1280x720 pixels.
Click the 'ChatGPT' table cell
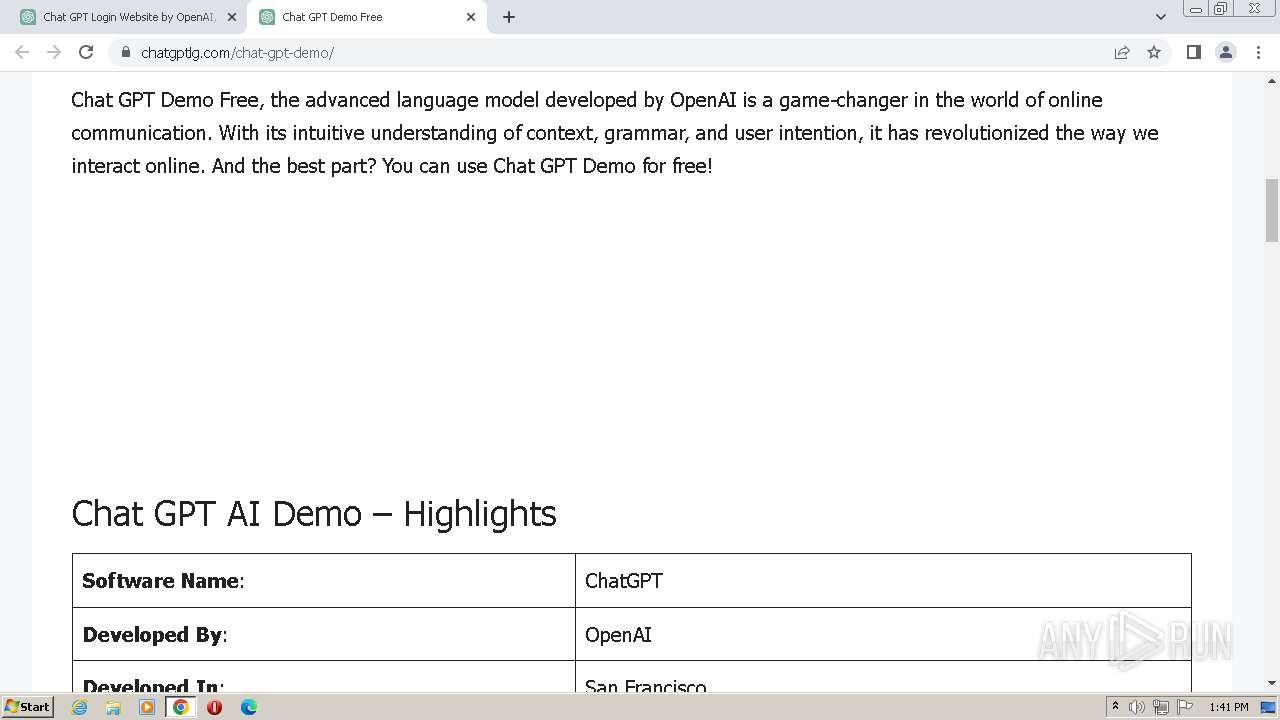pos(883,581)
